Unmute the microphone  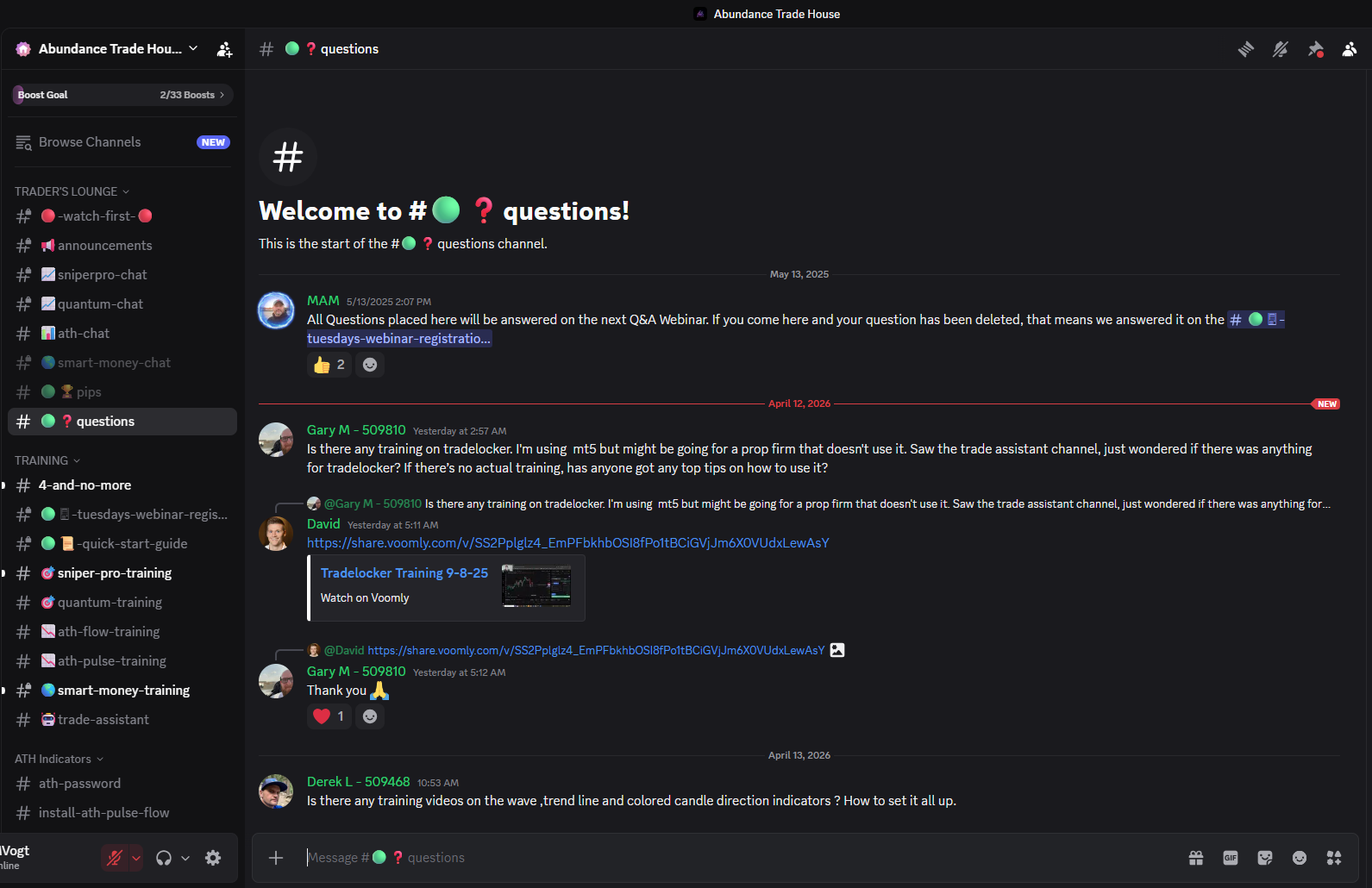click(115, 858)
